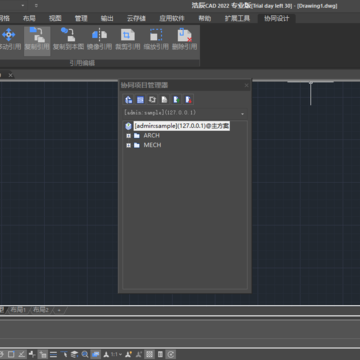Toggle the lineweight display in status bar
Viewport: 360px width, 360px height.
pos(53,354)
